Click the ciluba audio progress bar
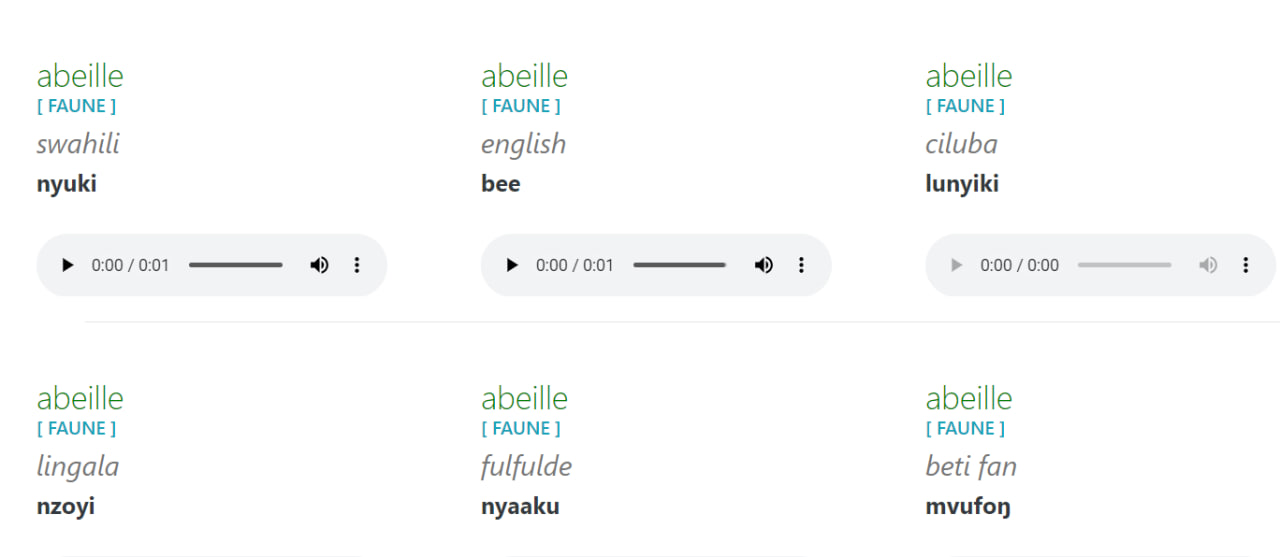1280x557 pixels. pyautogui.click(x=1125, y=265)
